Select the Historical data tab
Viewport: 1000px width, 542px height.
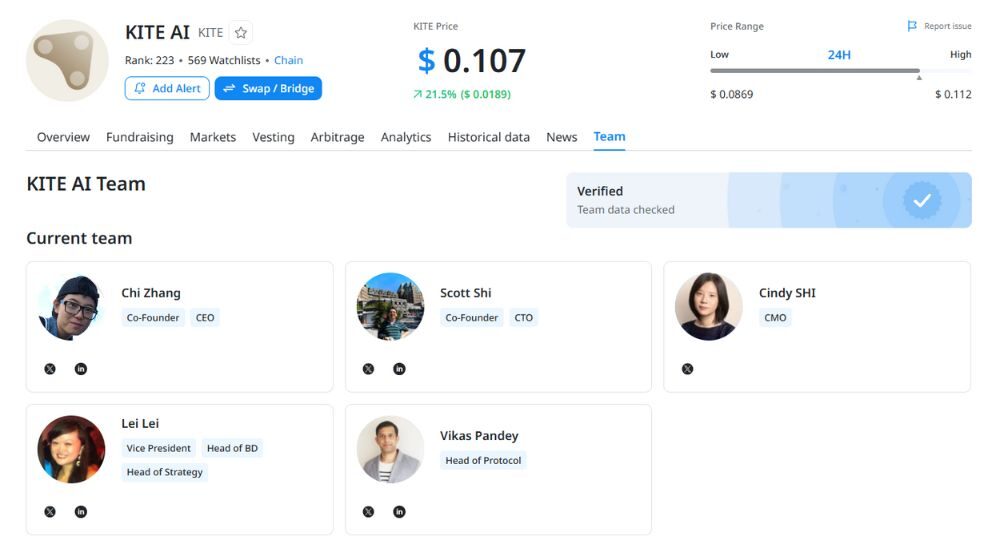488,137
